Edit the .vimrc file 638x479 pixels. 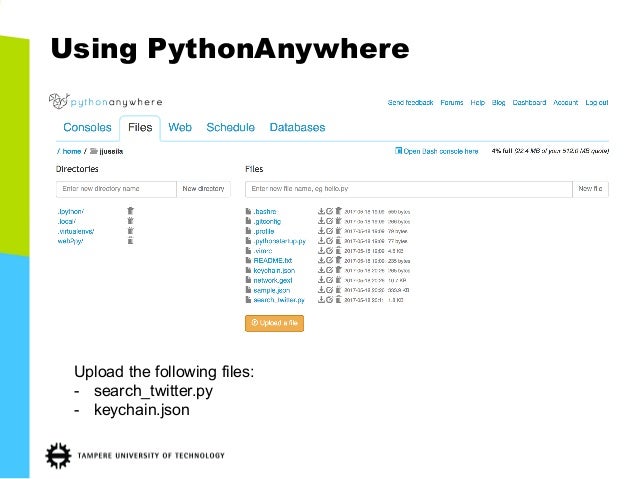pyautogui.click(x=330, y=250)
